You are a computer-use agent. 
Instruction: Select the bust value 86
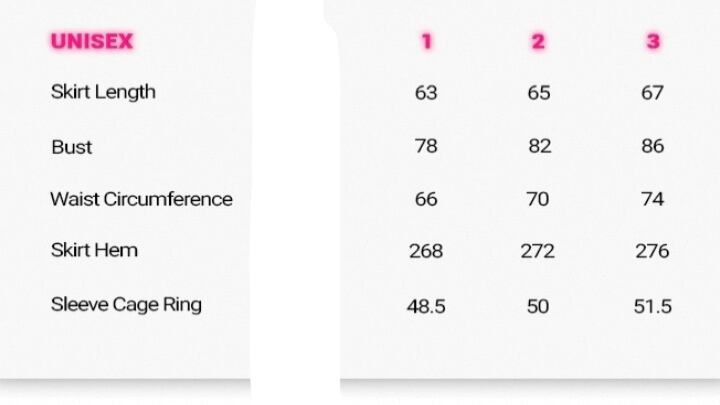(x=652, y=146)
